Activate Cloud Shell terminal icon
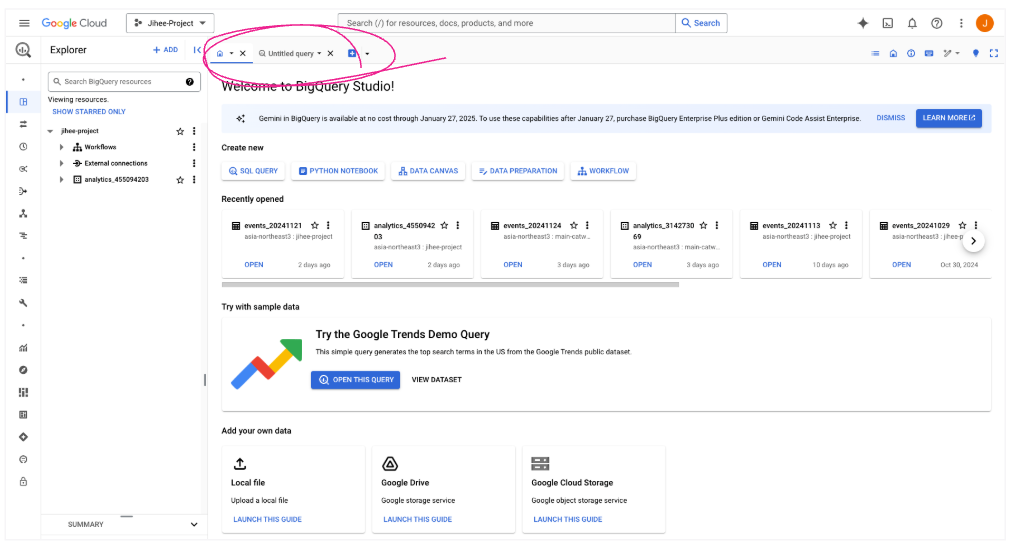The width and height of the screenshot is (1012, 547). 888,23
